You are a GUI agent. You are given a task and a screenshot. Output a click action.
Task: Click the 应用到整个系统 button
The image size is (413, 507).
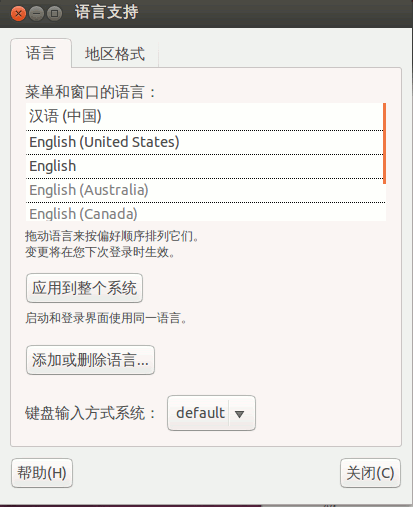click(x=85, y=288)
